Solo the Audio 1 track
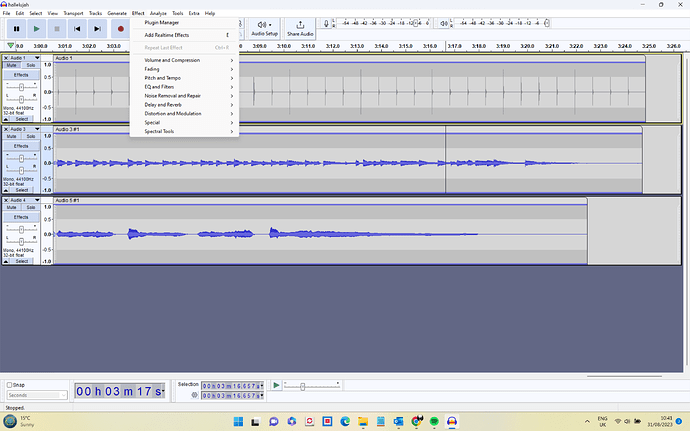 point(30,65)
